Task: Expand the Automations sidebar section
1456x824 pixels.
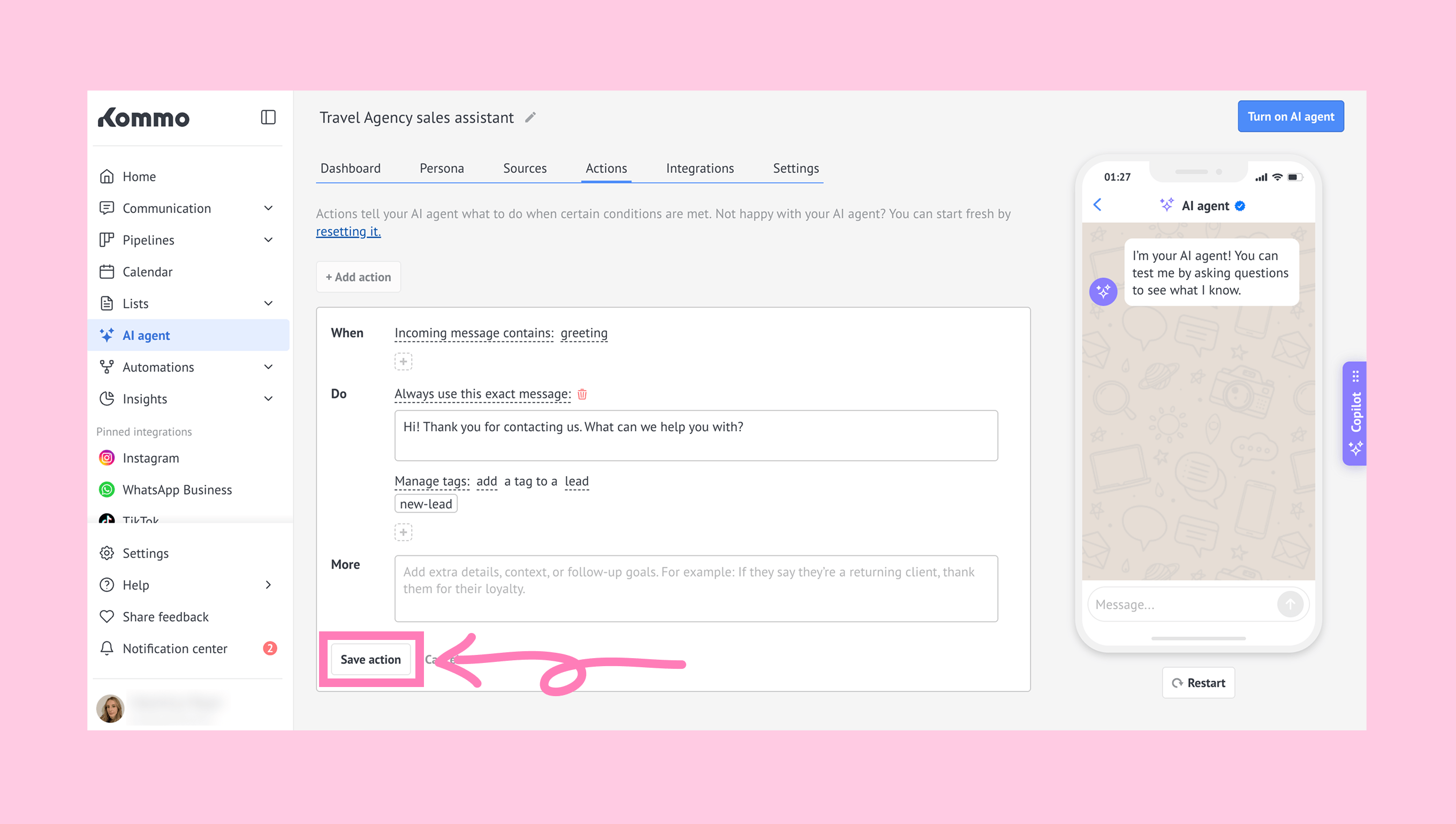Action: point(268,367)
